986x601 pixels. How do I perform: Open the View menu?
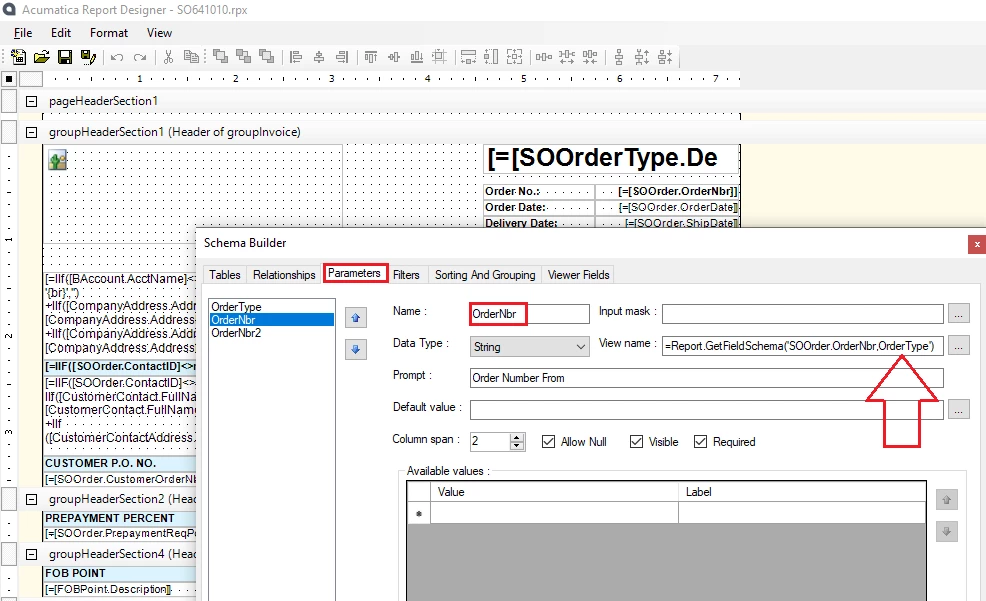(x=159, y=33)
